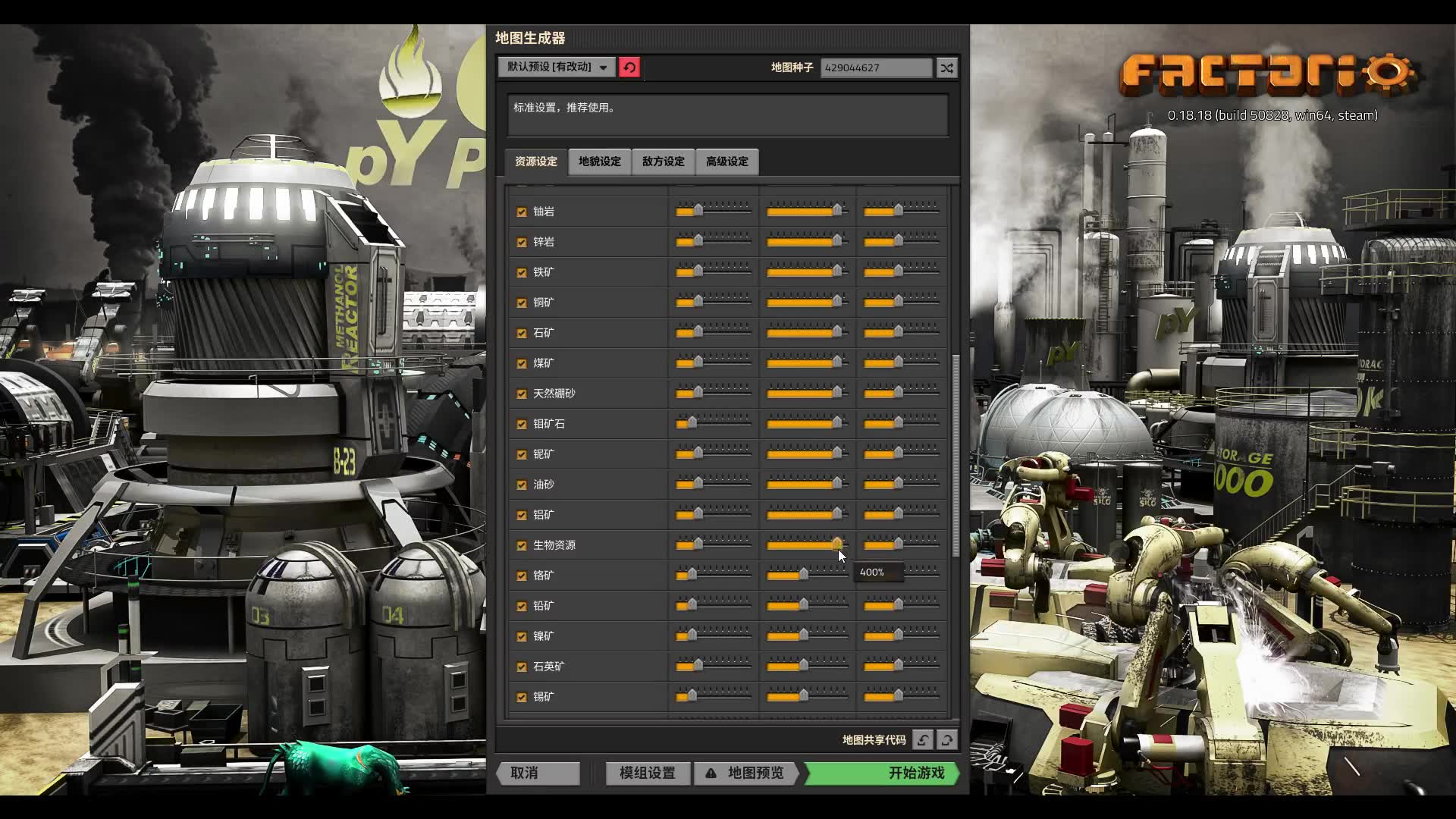Click the 天然硼砂 row label
The width and height of the screenshot is (1456, 819).
[x=554, y=394]
